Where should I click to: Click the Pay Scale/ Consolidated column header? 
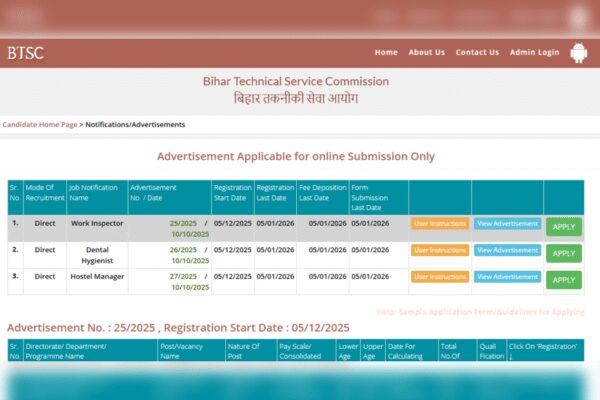tap(306, 351)
